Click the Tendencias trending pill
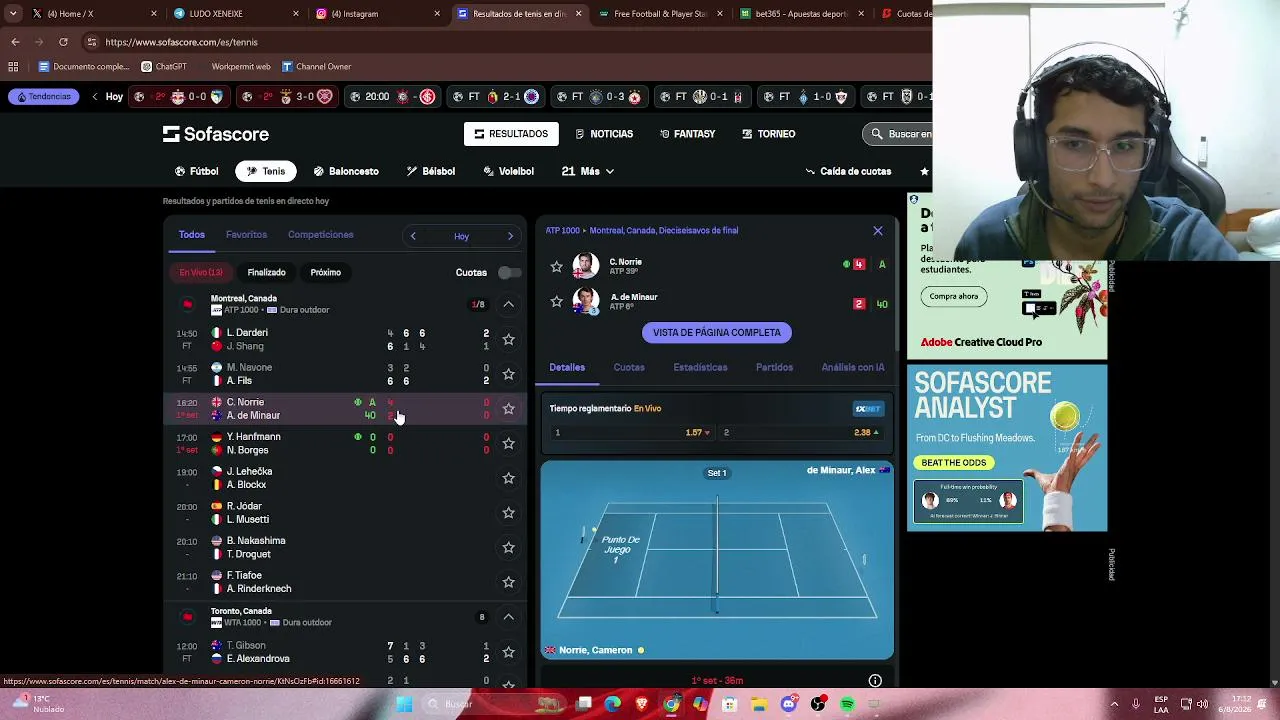1280x720 pixels. (44, 97)
